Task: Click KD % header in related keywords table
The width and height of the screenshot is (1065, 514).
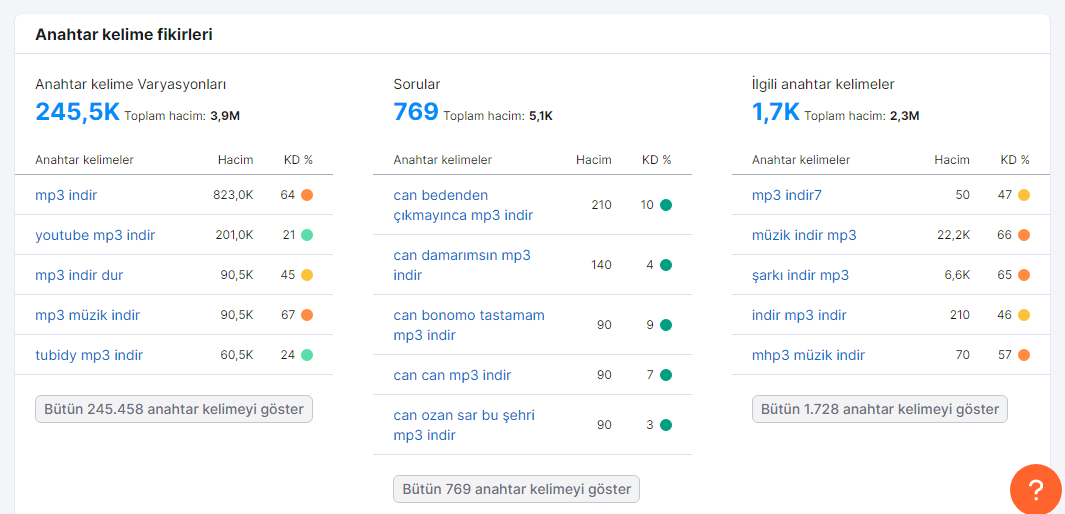Action: (1015, 160)
